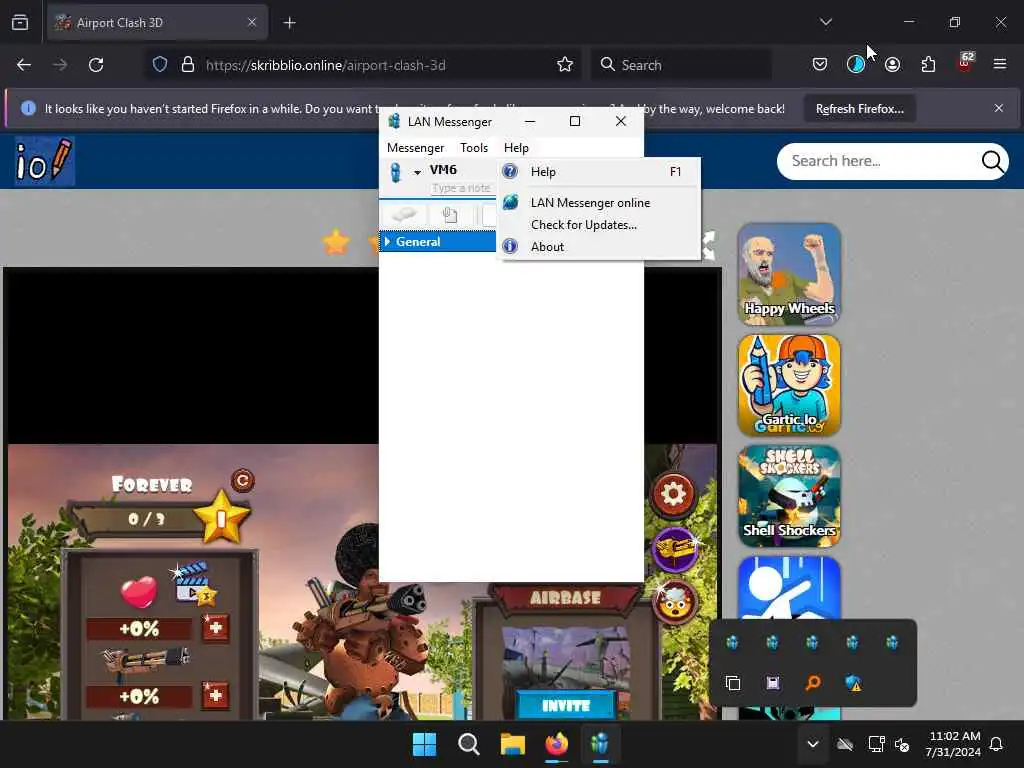Close the Help menu in LAN Messenger
Screen dimensions: 1024x768
click(x=516, y=148)
